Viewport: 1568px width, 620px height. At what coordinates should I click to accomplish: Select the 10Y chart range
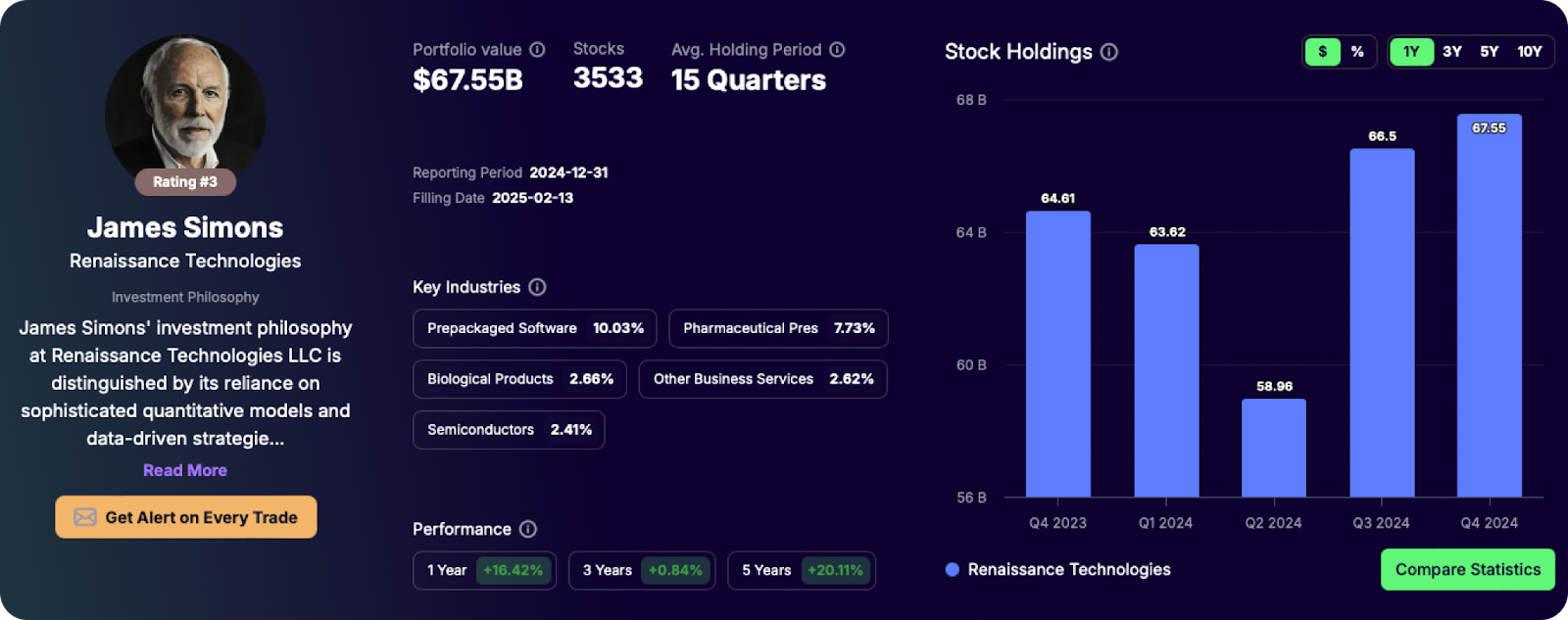pyautogui.click(x=1530, y=52)
